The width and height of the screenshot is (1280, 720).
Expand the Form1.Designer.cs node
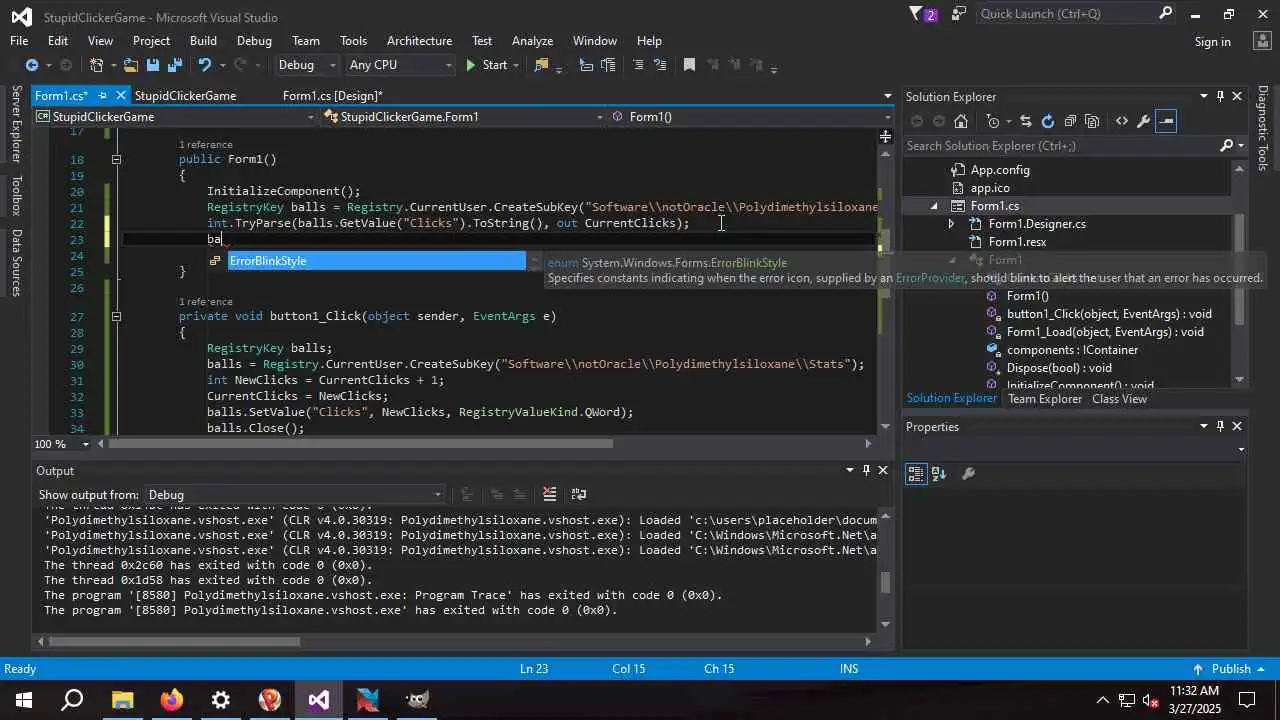coord(952,224)
